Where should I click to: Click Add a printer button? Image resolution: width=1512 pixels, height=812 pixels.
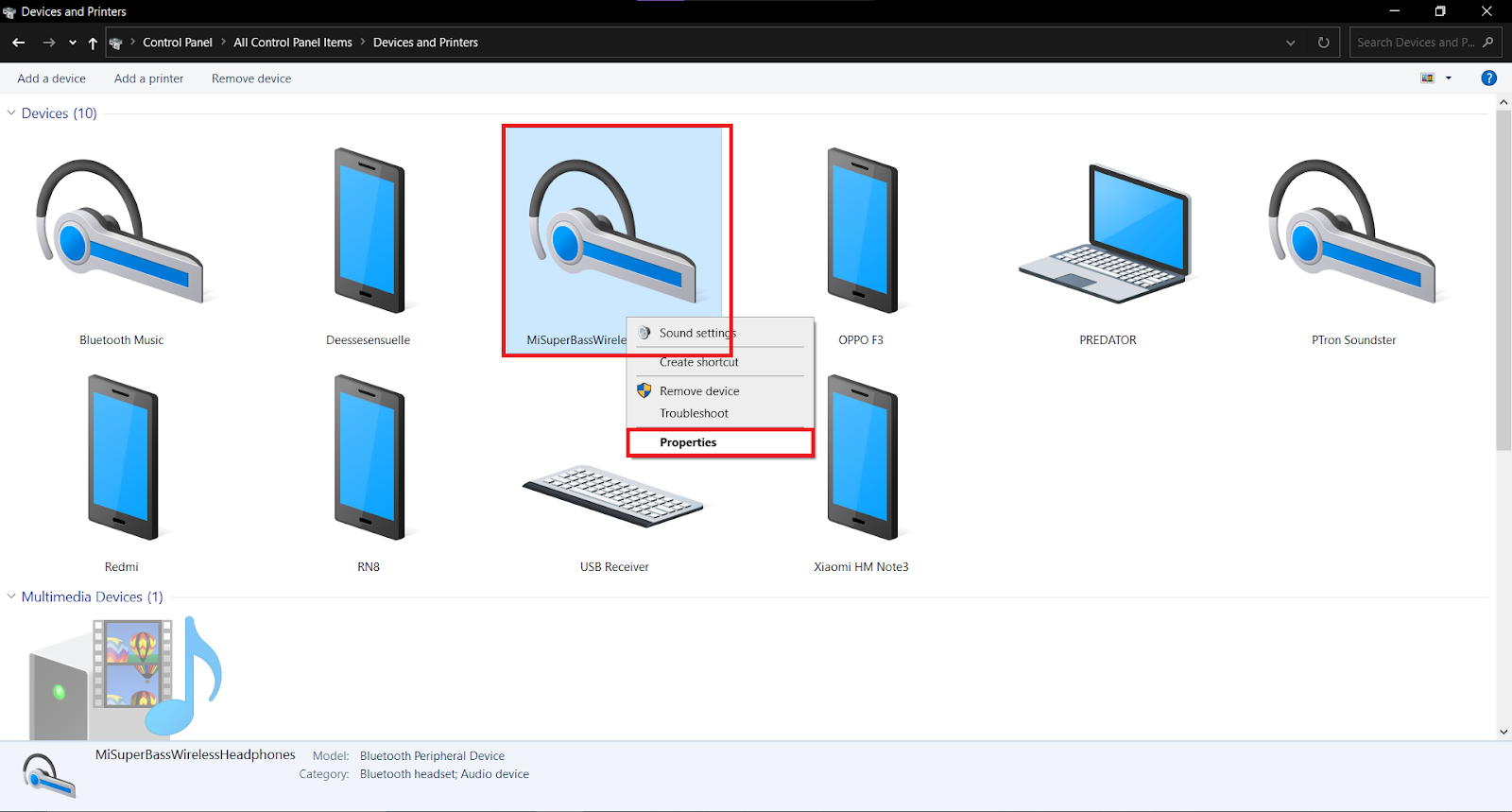click(149, 78)
